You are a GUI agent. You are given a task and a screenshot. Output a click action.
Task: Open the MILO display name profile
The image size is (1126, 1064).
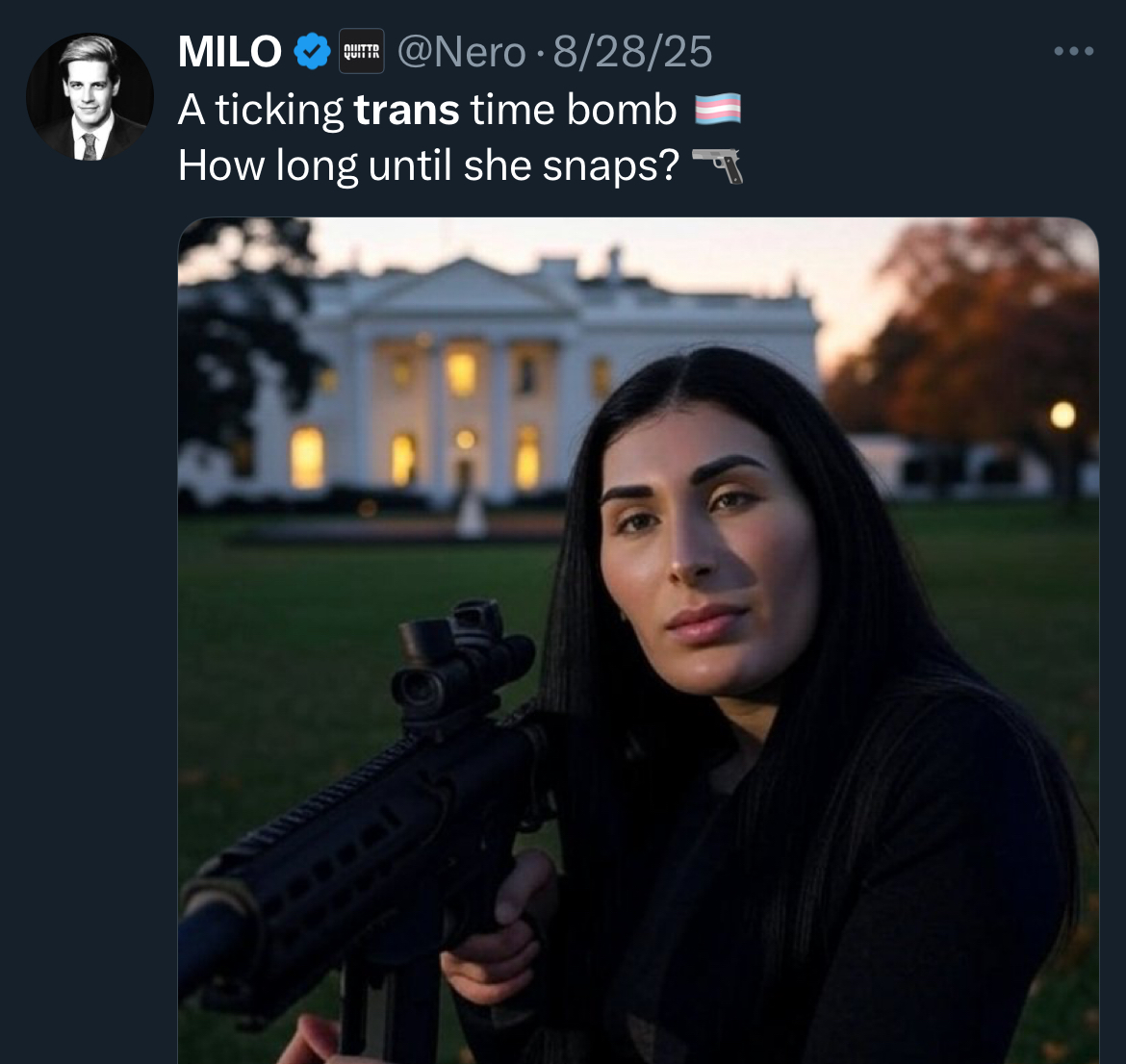[230, 52]
